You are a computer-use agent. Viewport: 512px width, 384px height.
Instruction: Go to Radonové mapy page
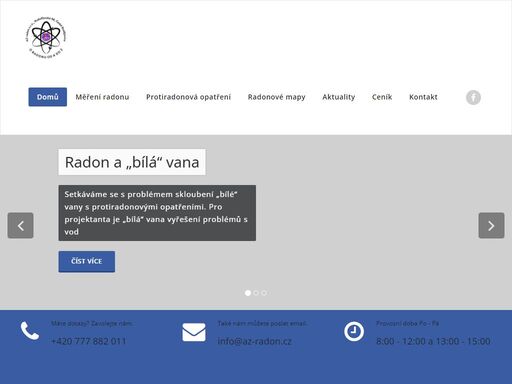click(x=276, y=97)
